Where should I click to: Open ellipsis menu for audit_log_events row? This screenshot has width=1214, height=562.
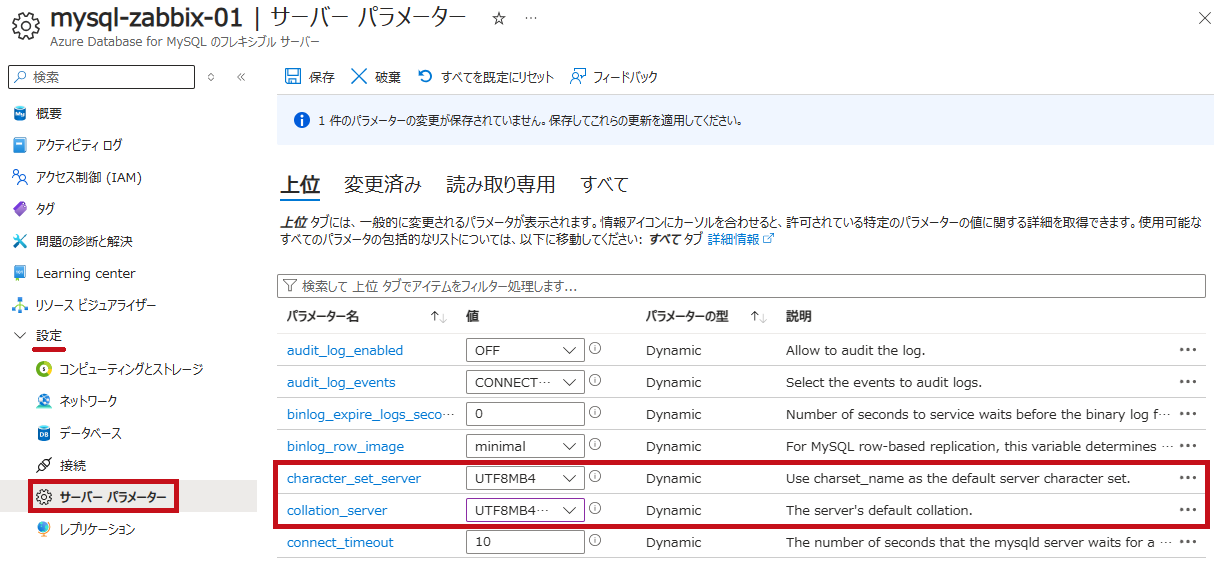click(x=1188, y=382)
